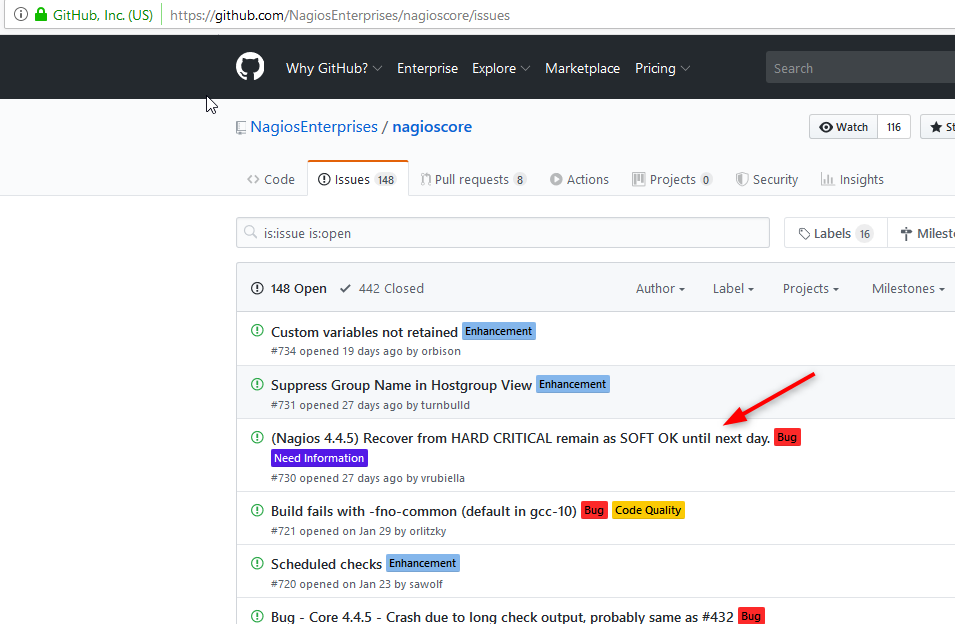Screen dimensions: 955x624
Task: Switch to the Pull requests tab
Action: coord(472,180)
